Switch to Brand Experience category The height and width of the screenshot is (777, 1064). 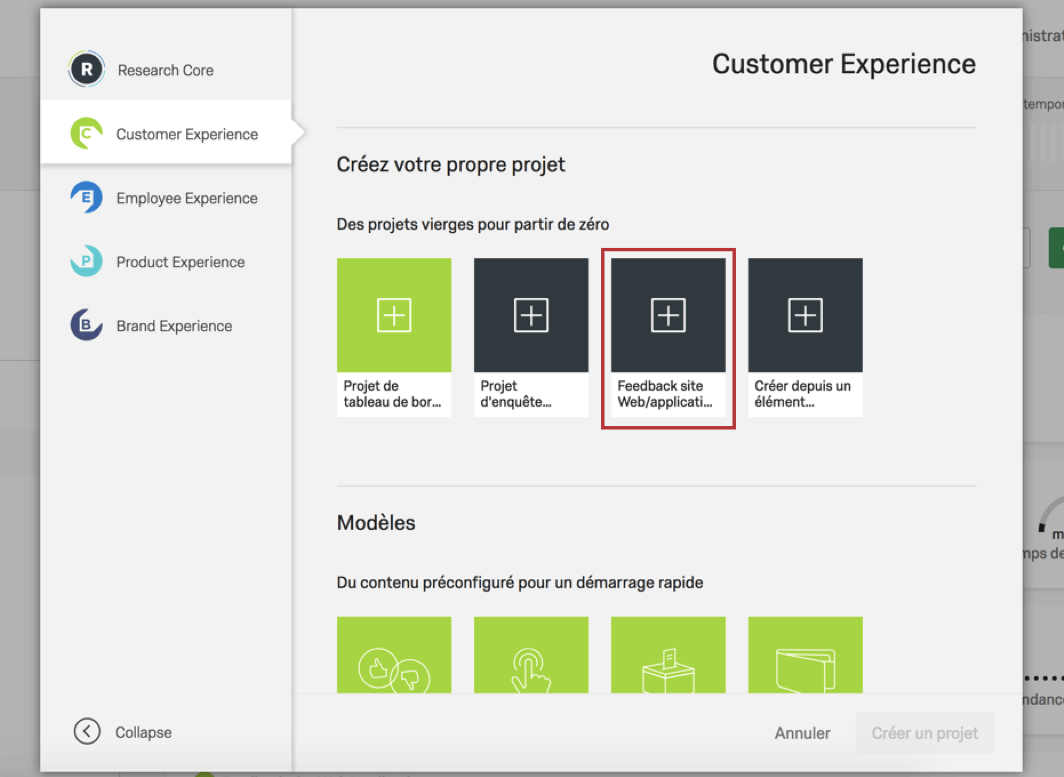coord(166,326)
